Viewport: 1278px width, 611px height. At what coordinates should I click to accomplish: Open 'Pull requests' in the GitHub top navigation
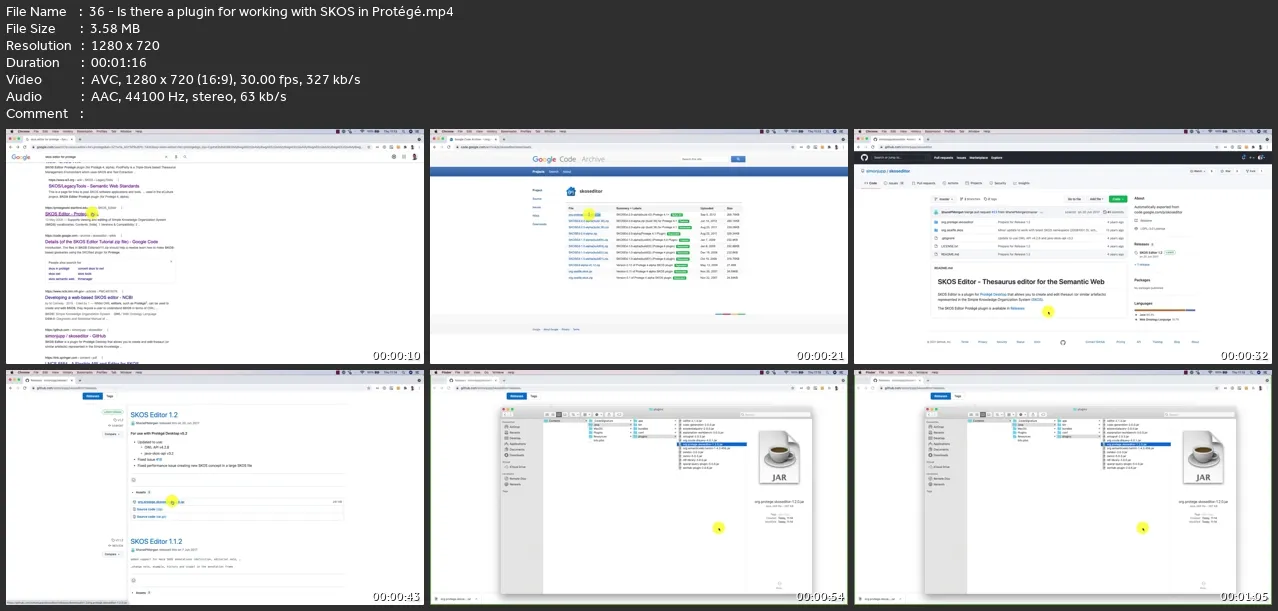coord(943,157)
